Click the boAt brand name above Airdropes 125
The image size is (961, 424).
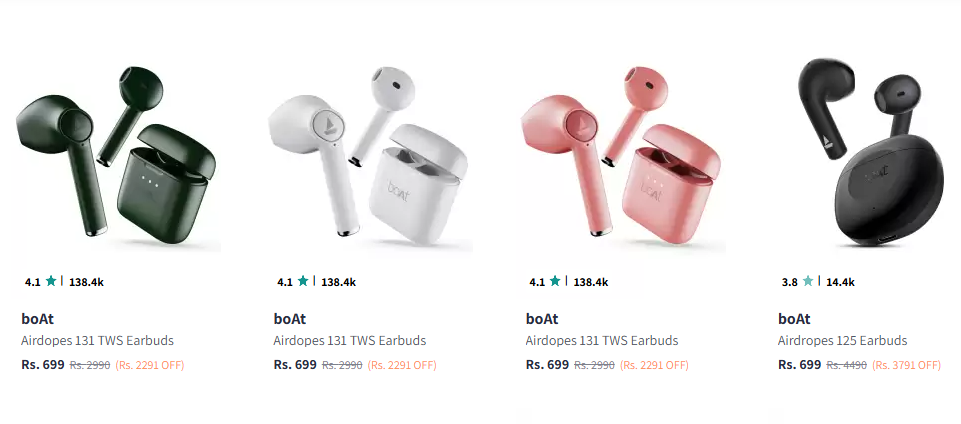794,319
